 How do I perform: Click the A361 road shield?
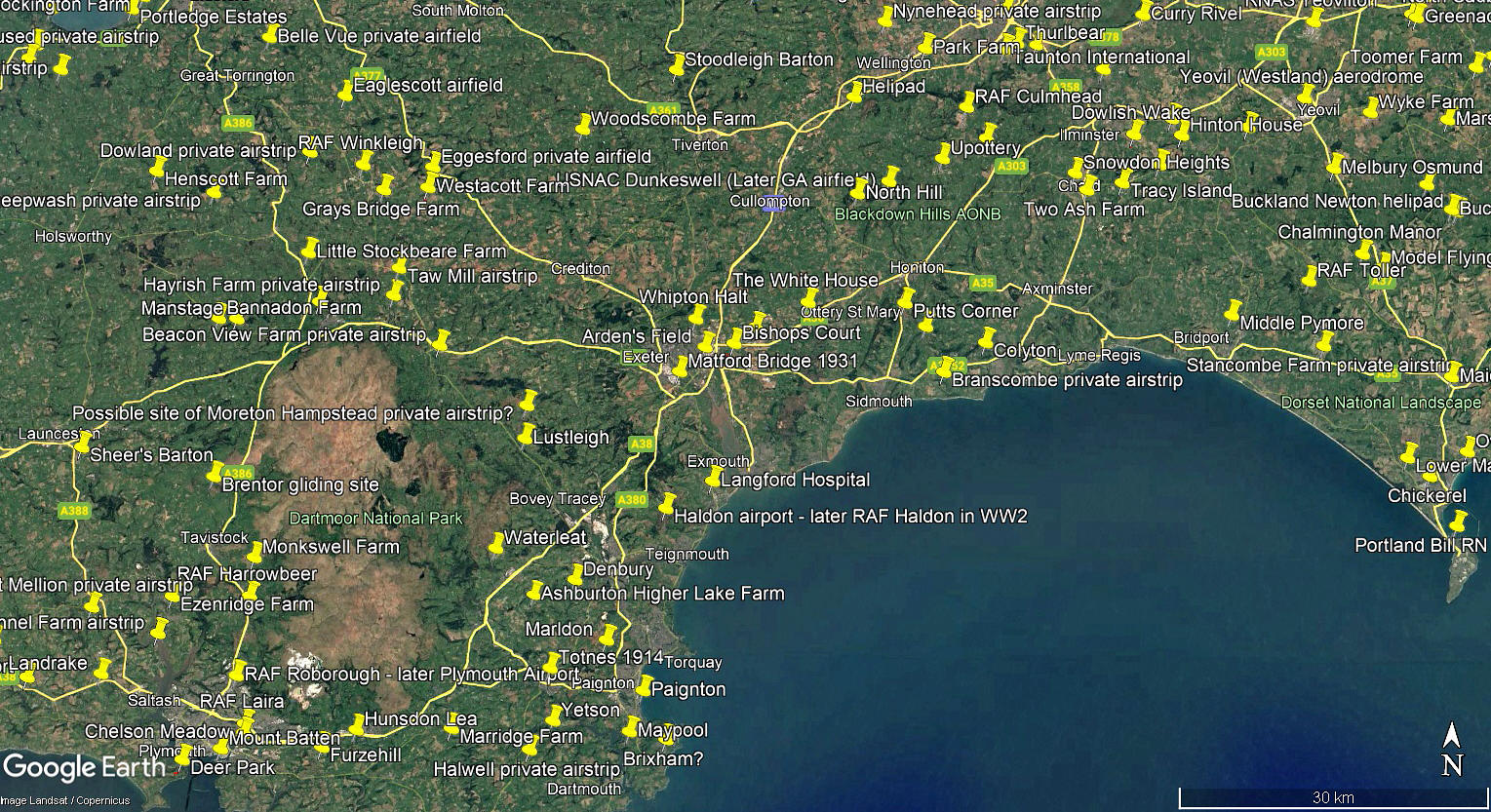(663, 109)
